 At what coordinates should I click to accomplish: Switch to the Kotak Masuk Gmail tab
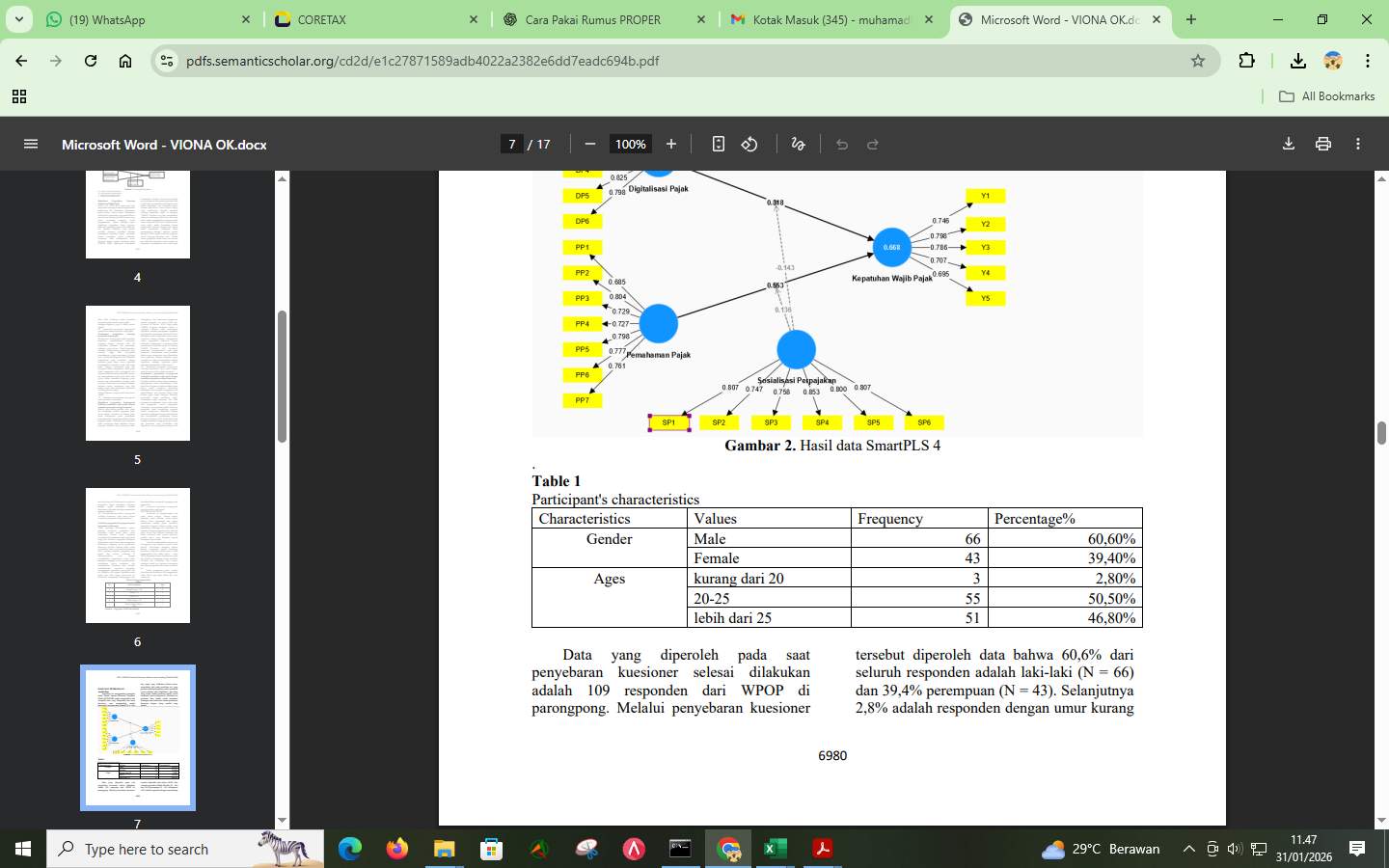[x=830, y=19]
